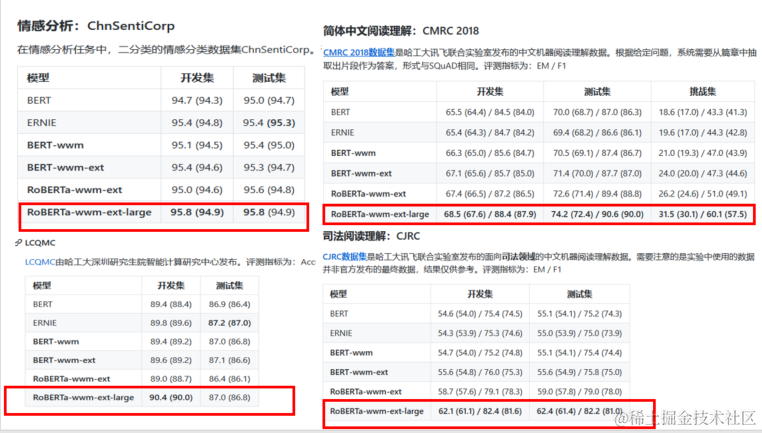Image resolution: width=762 pixels, height=433 pixels.
Task: Click the cell 58.7 (57.6) / 79.1 (78.3)
Action: [480, 391]
